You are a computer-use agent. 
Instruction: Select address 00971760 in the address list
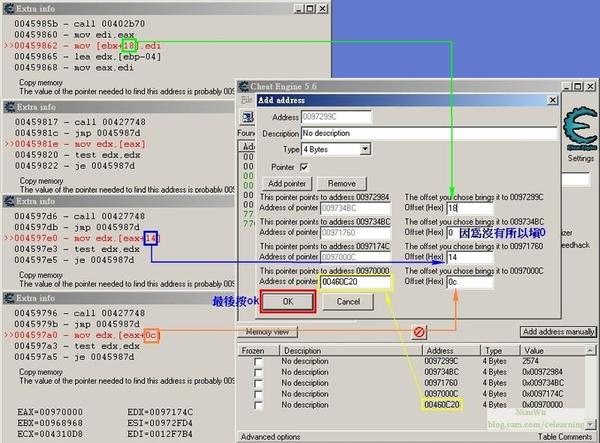pyautogui.click(x=441, y=383)
